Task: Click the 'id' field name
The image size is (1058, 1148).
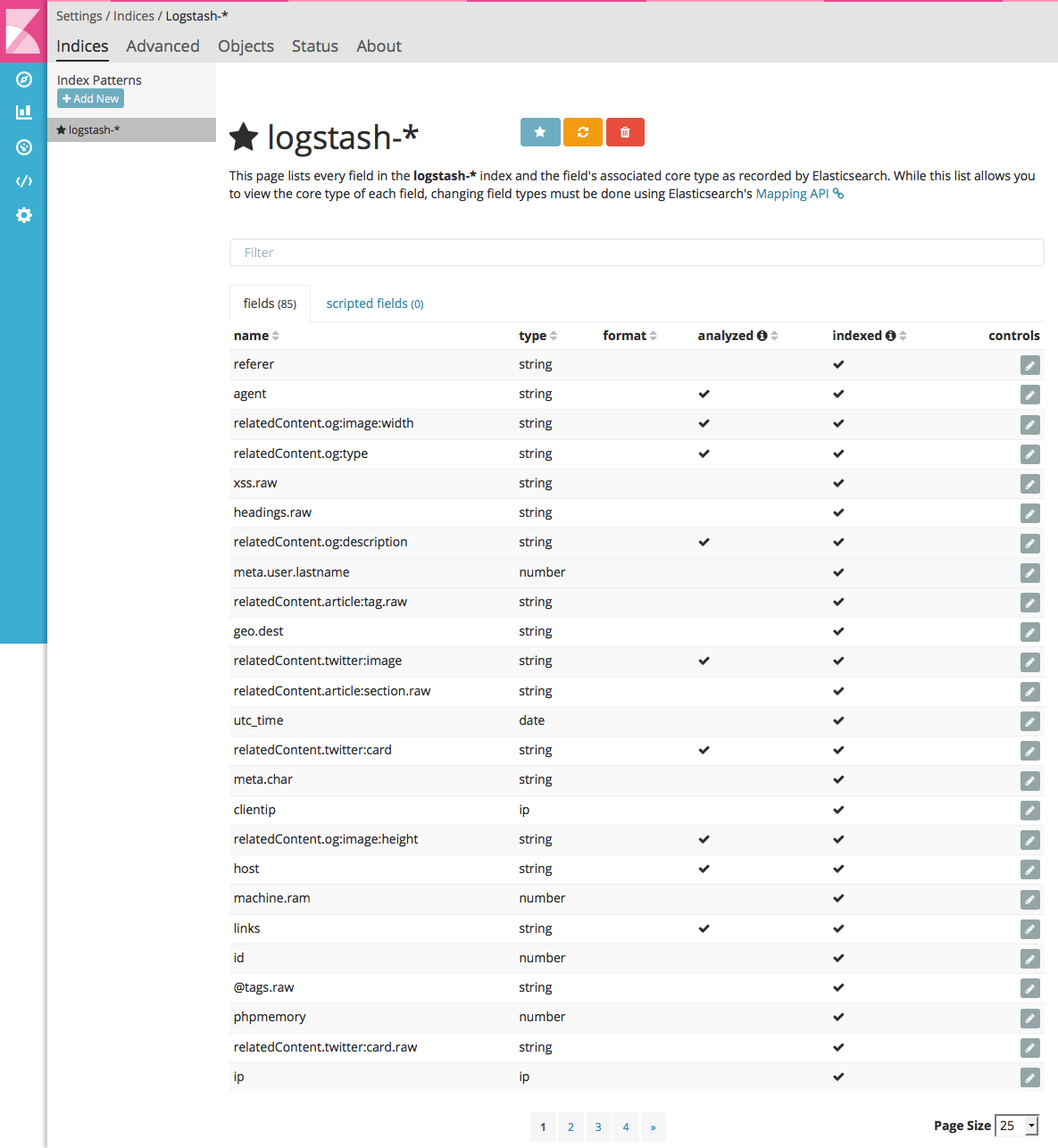Action: [238, 958]
